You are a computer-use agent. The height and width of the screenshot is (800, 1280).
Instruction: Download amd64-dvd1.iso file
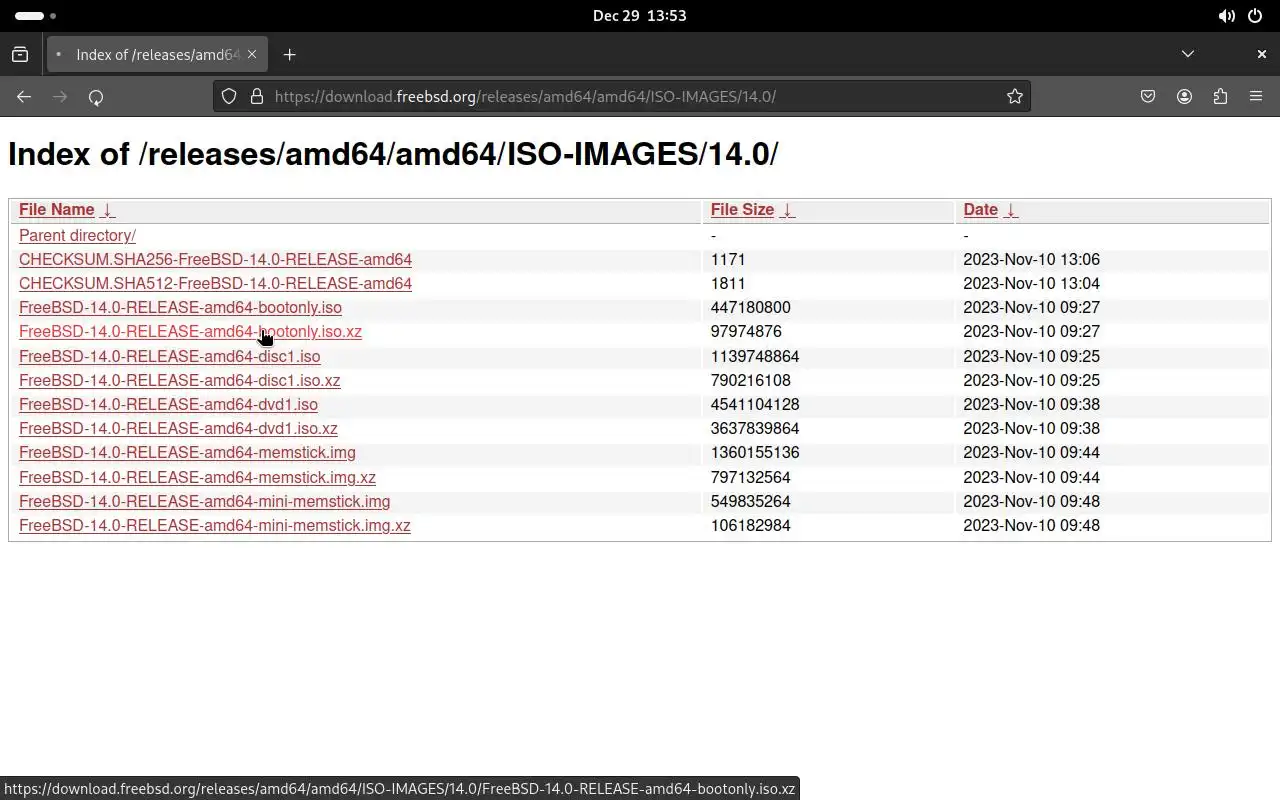[168, 405]
